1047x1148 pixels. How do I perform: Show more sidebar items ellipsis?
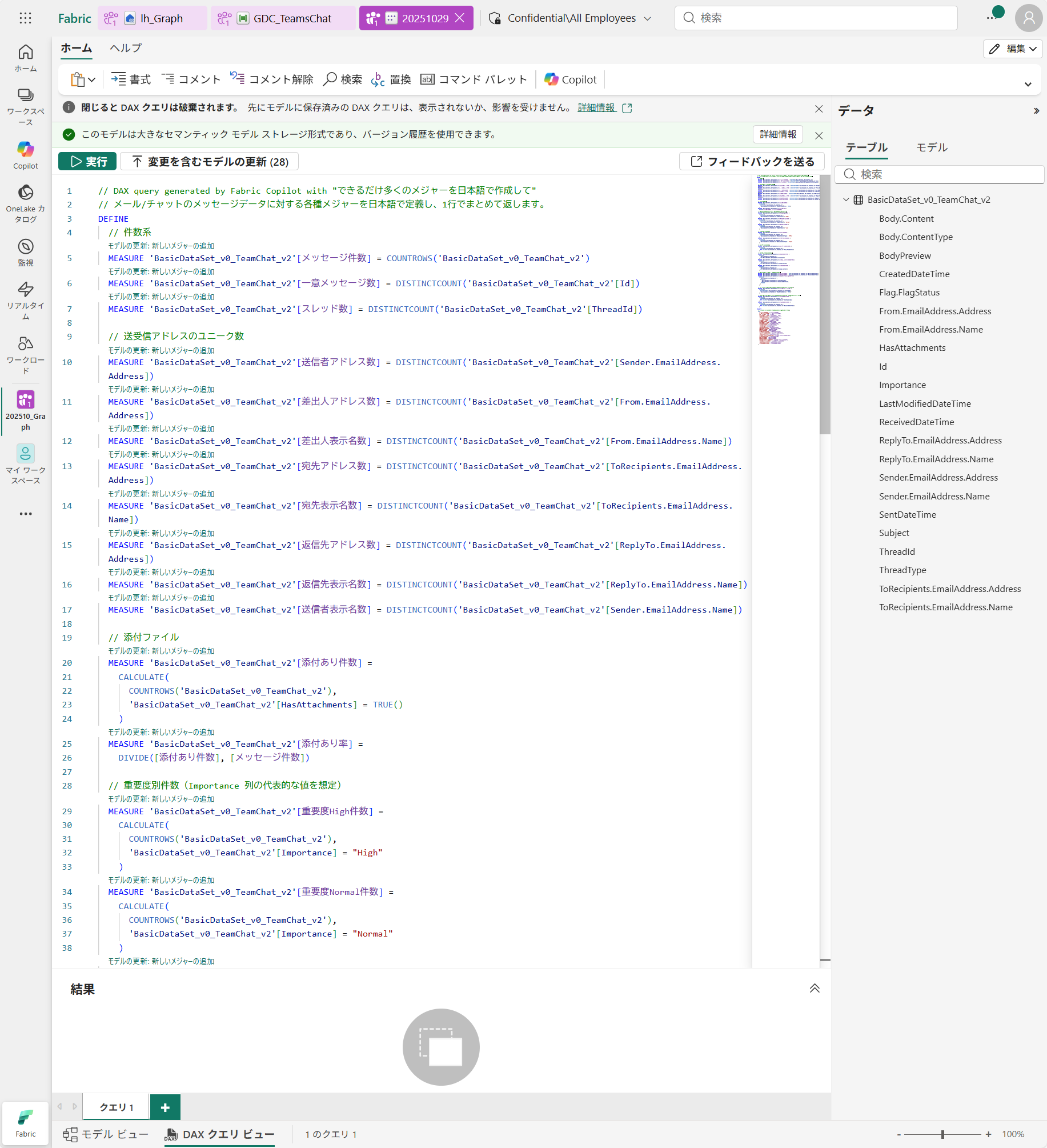26,514
